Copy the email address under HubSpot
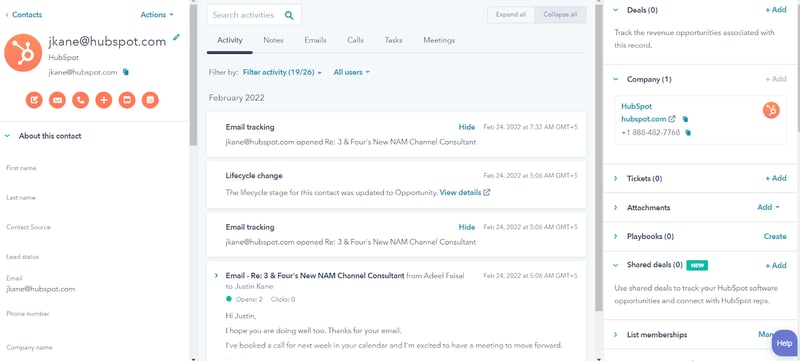 click(x=126, y=72)
